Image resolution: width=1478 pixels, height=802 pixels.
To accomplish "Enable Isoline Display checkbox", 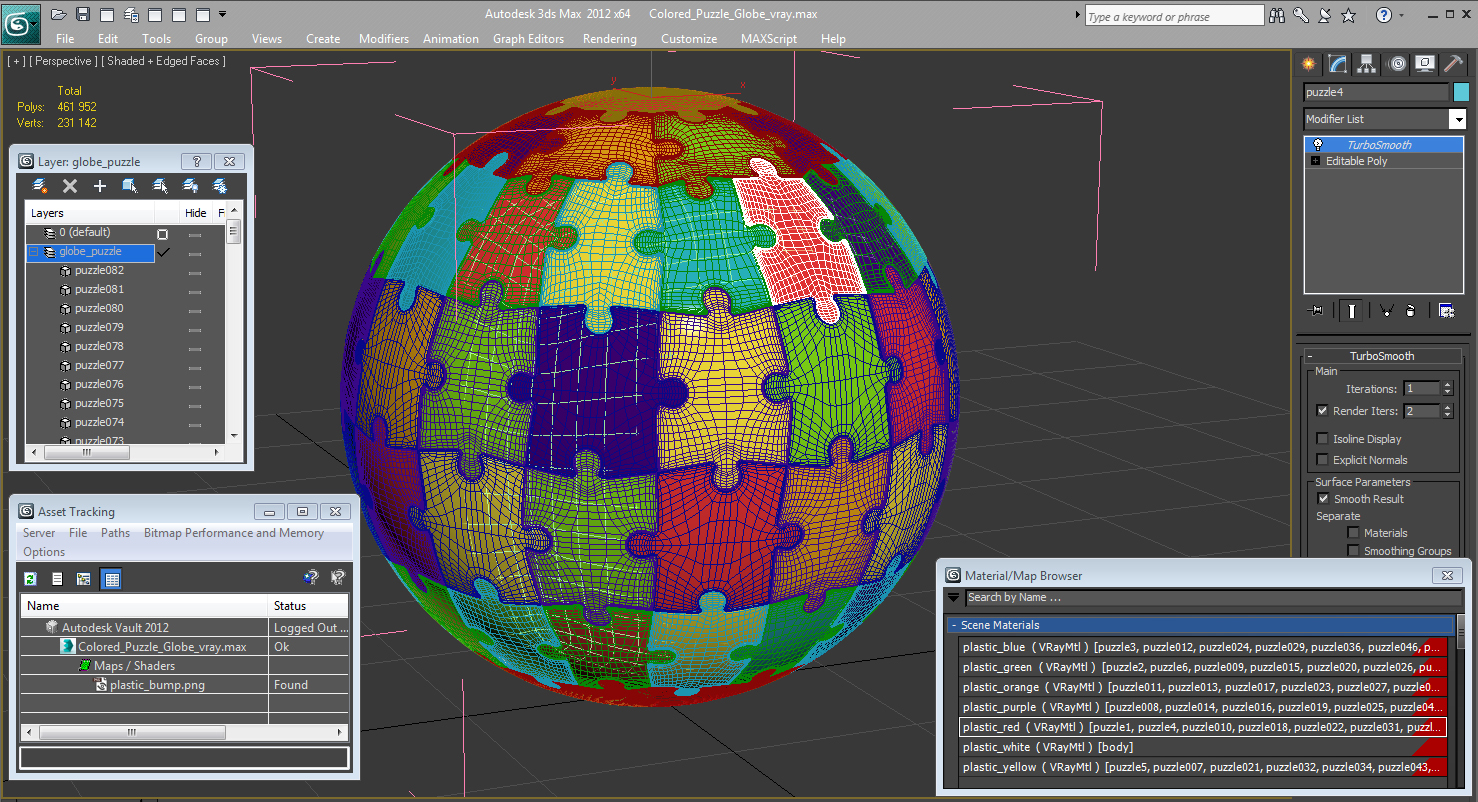I will pos(1323,439).
